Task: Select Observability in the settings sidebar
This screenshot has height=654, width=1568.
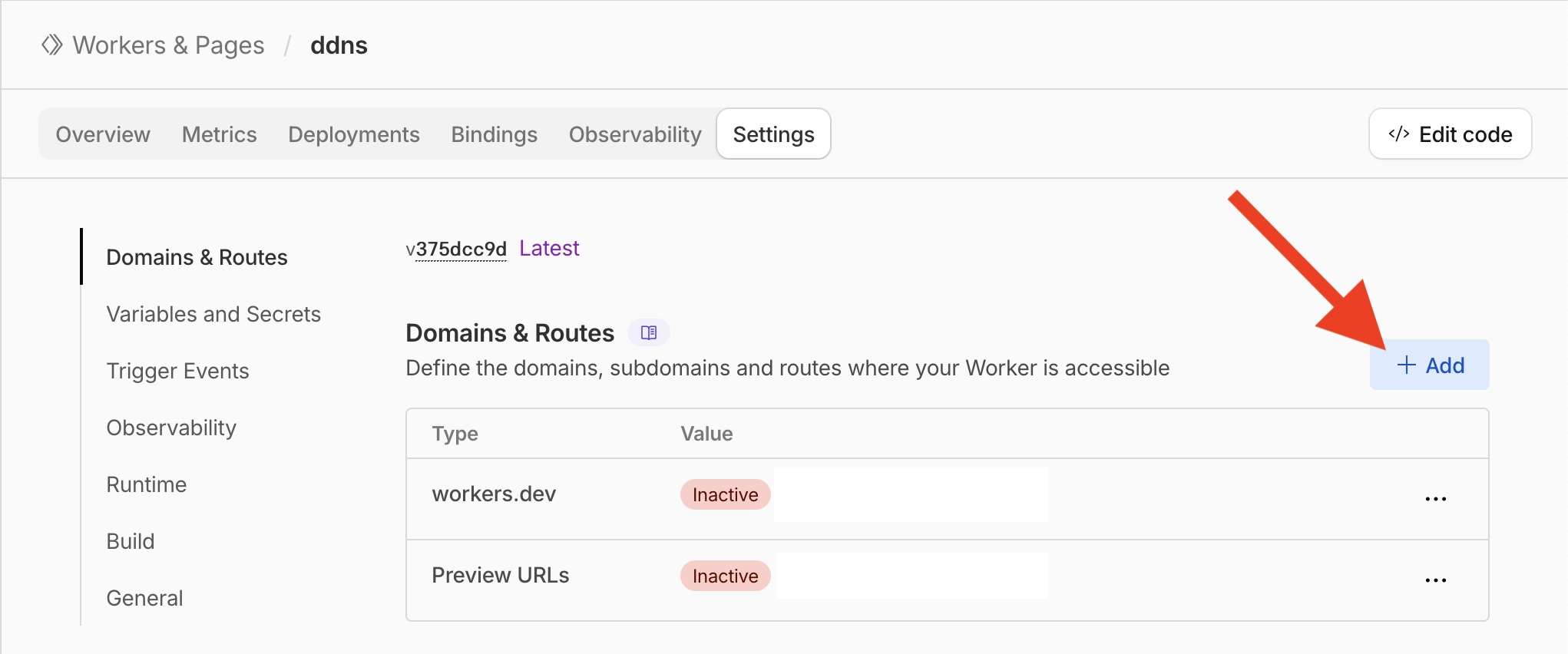Action: click(171, 428)
